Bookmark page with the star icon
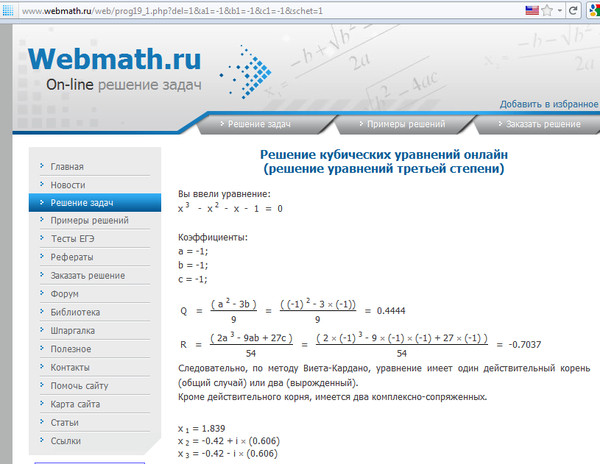 [547, 10]
